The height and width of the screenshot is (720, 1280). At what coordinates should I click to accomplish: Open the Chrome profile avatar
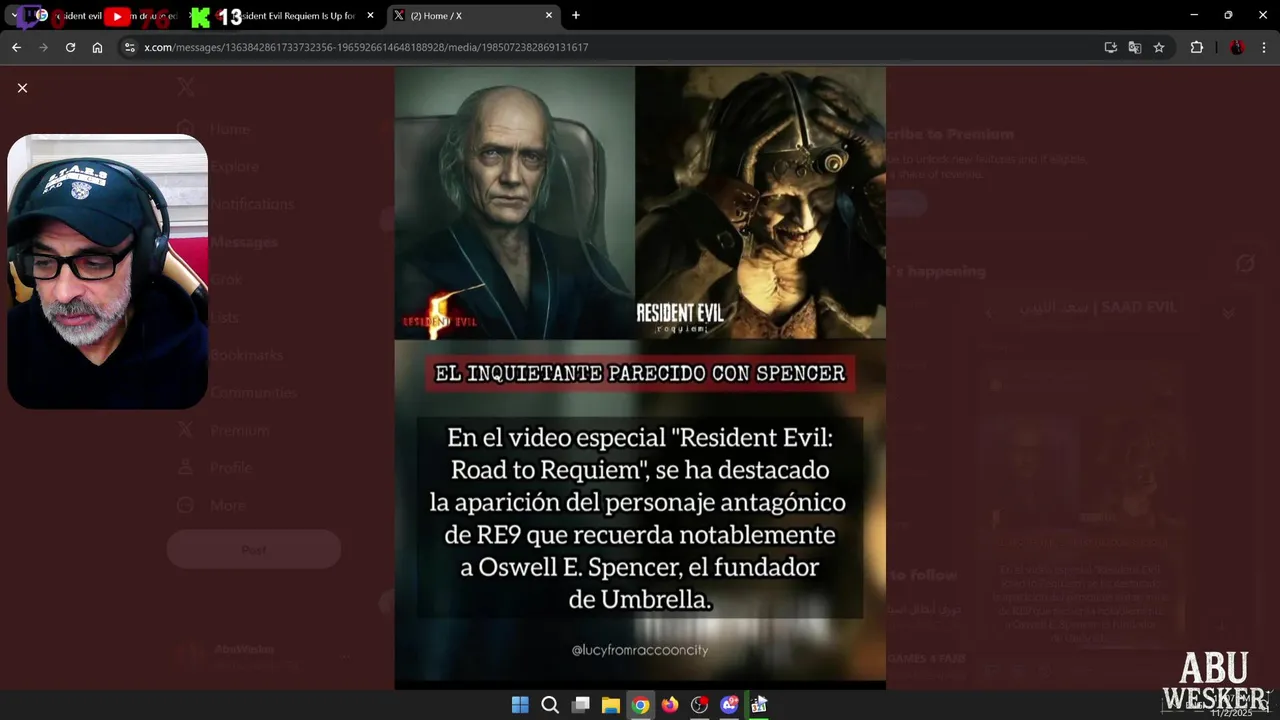point(1237,47)
